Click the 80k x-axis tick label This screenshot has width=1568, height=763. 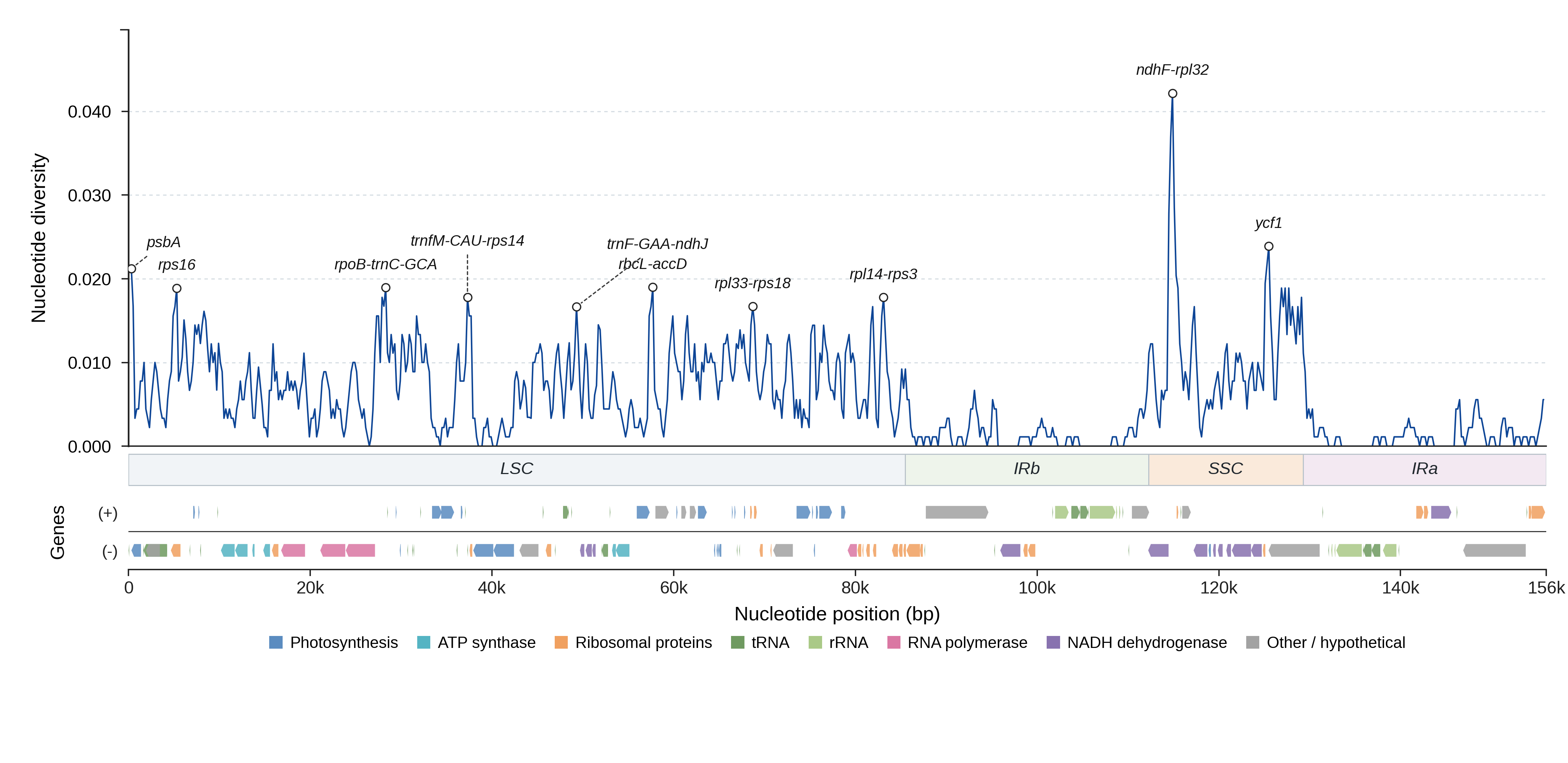[x=855, y=588]
